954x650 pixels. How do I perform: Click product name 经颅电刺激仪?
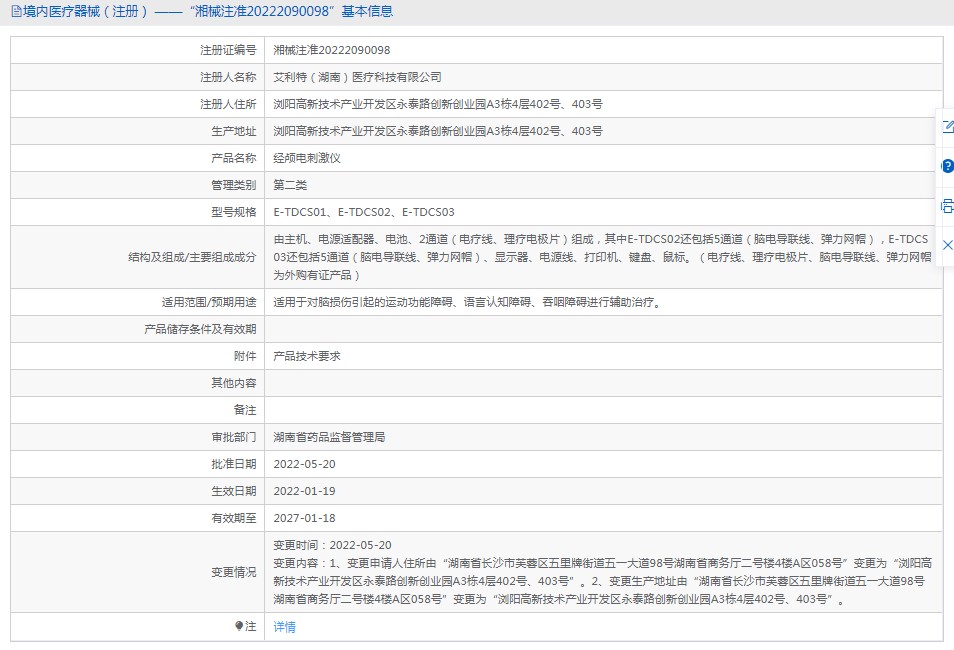[x=307, y=158]
